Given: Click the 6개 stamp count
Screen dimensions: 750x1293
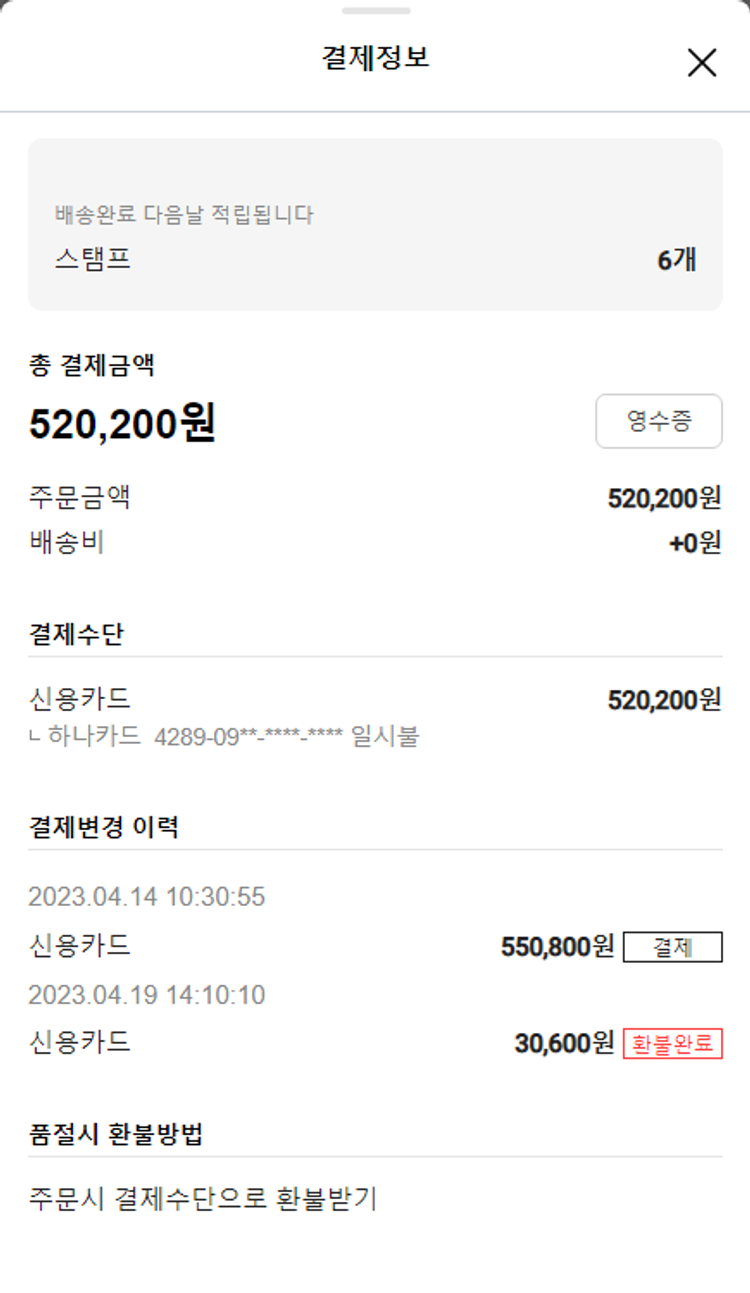Looking at the screenshot, I should click(676, 260).
